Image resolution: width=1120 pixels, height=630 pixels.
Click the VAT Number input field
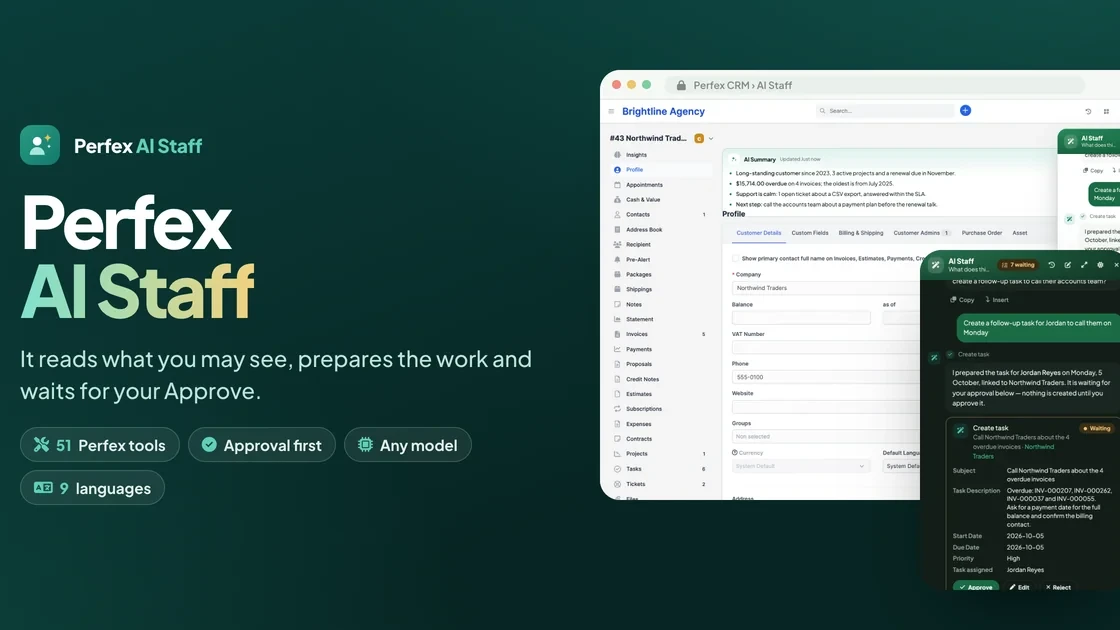(x=826, y=347)
